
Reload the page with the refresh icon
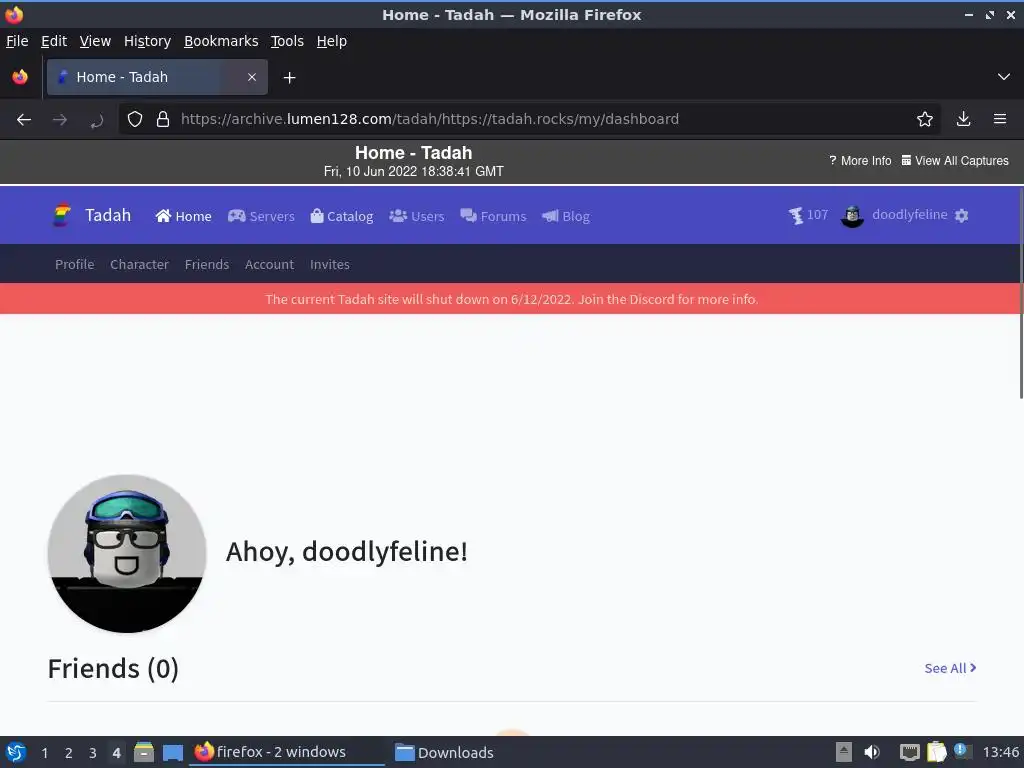click(96, 120)
